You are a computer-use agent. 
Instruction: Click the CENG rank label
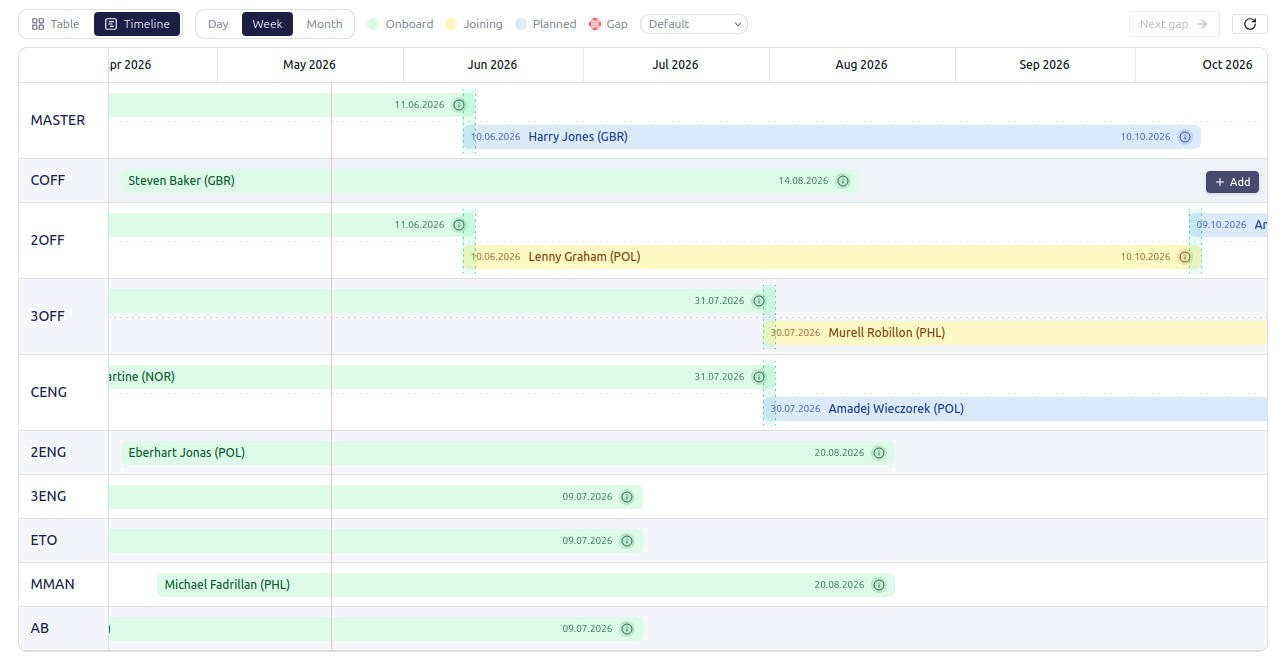click(x=49, y=393)
